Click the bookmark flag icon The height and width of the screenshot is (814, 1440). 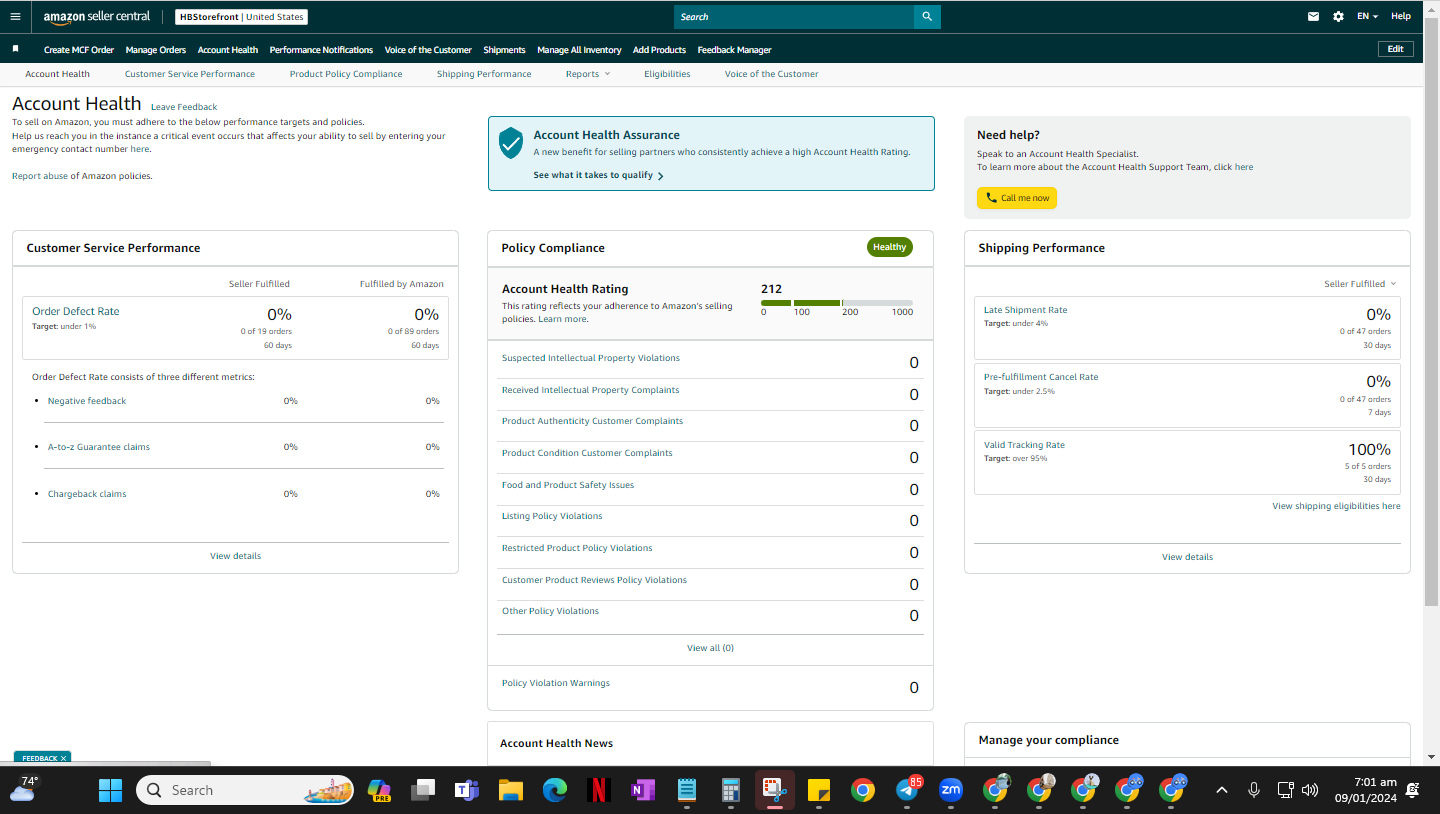point(15,49)
